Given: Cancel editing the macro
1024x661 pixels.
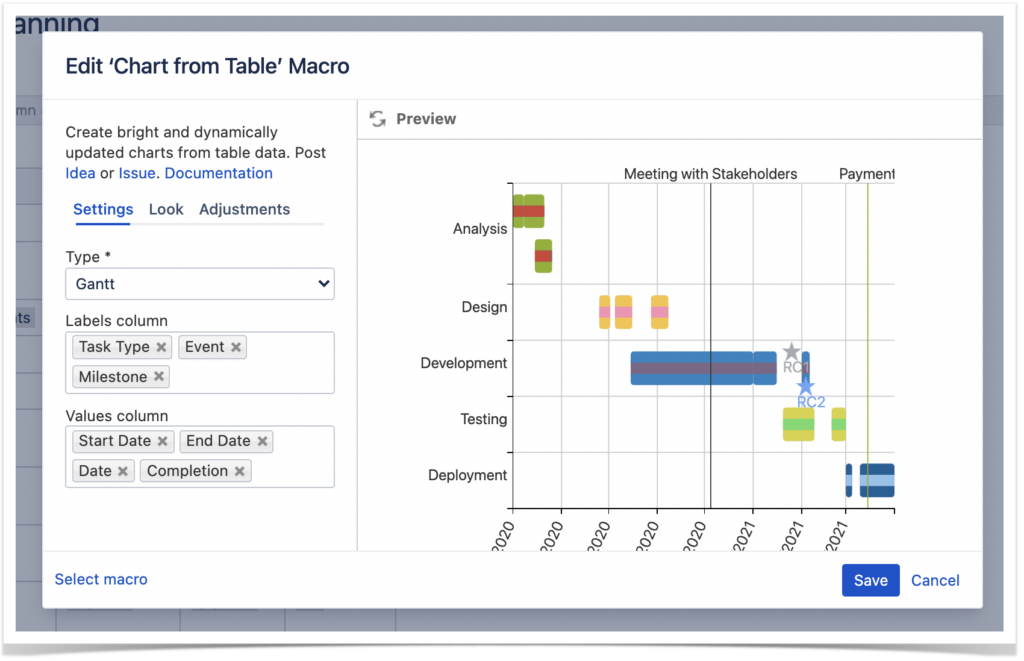Looking at the screenshot, I should point(935,580).
